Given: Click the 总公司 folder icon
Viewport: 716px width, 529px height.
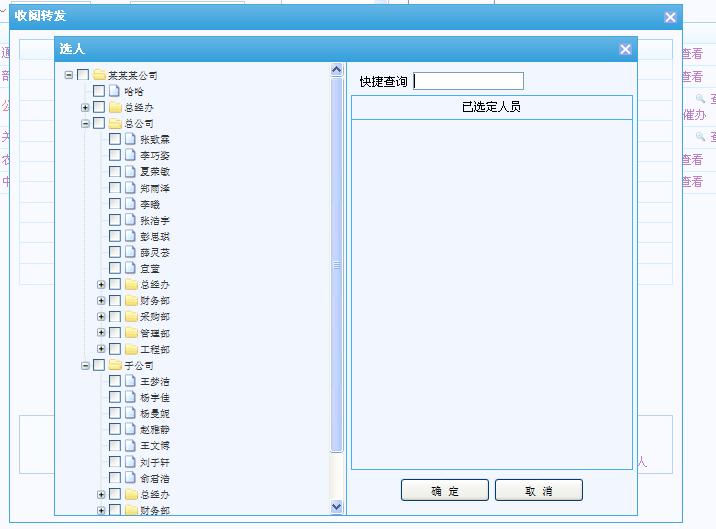Looking at the screenshot, I should tap(115, 124).
